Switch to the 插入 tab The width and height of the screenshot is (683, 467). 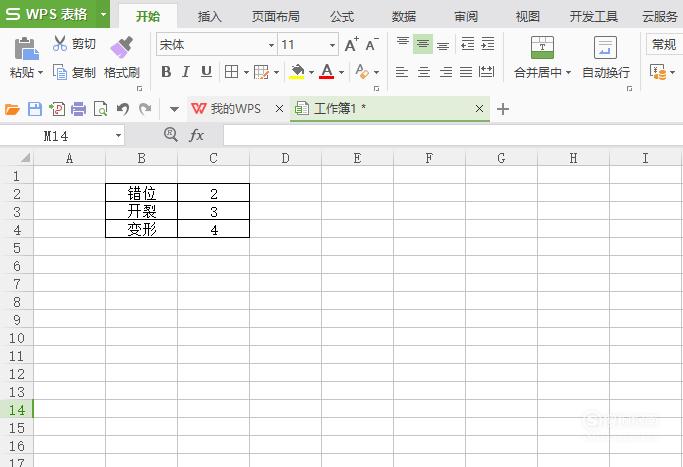point(210,17)
